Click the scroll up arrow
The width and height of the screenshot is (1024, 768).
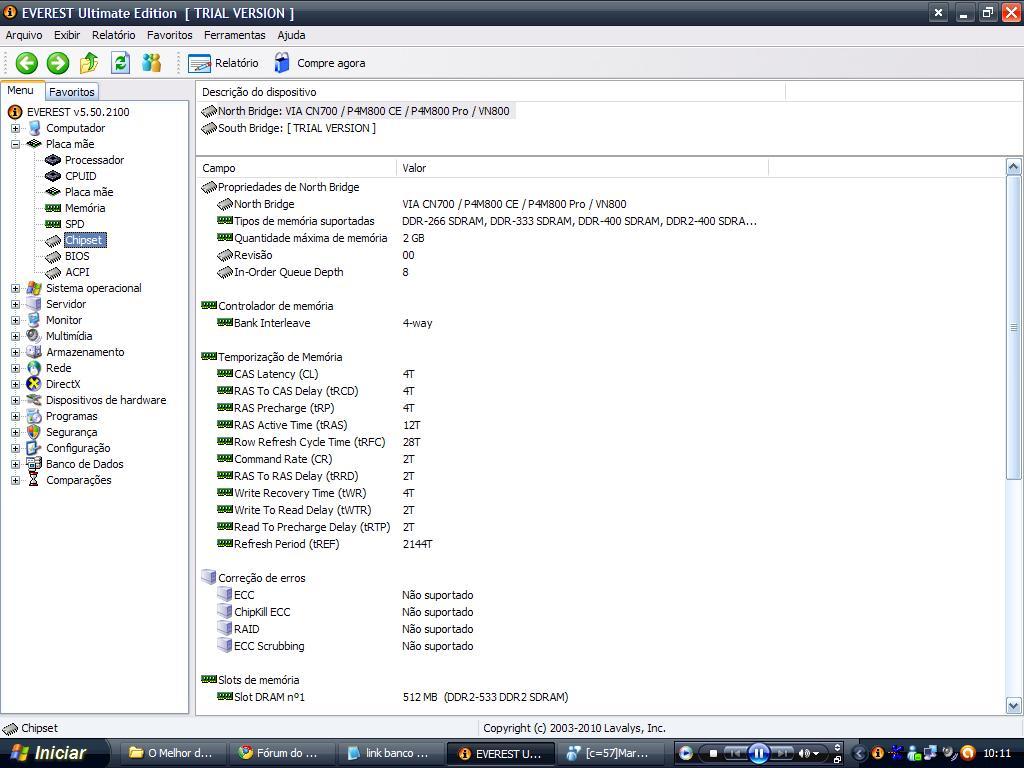[x=1014, y=167]
